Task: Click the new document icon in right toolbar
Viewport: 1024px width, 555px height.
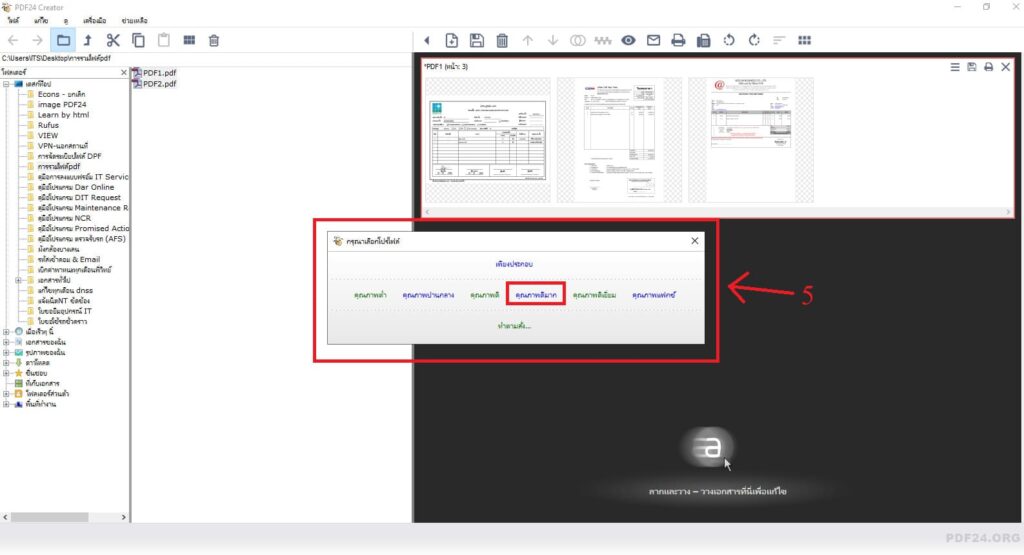Action: pyautogui.click(x=452, y=40)
